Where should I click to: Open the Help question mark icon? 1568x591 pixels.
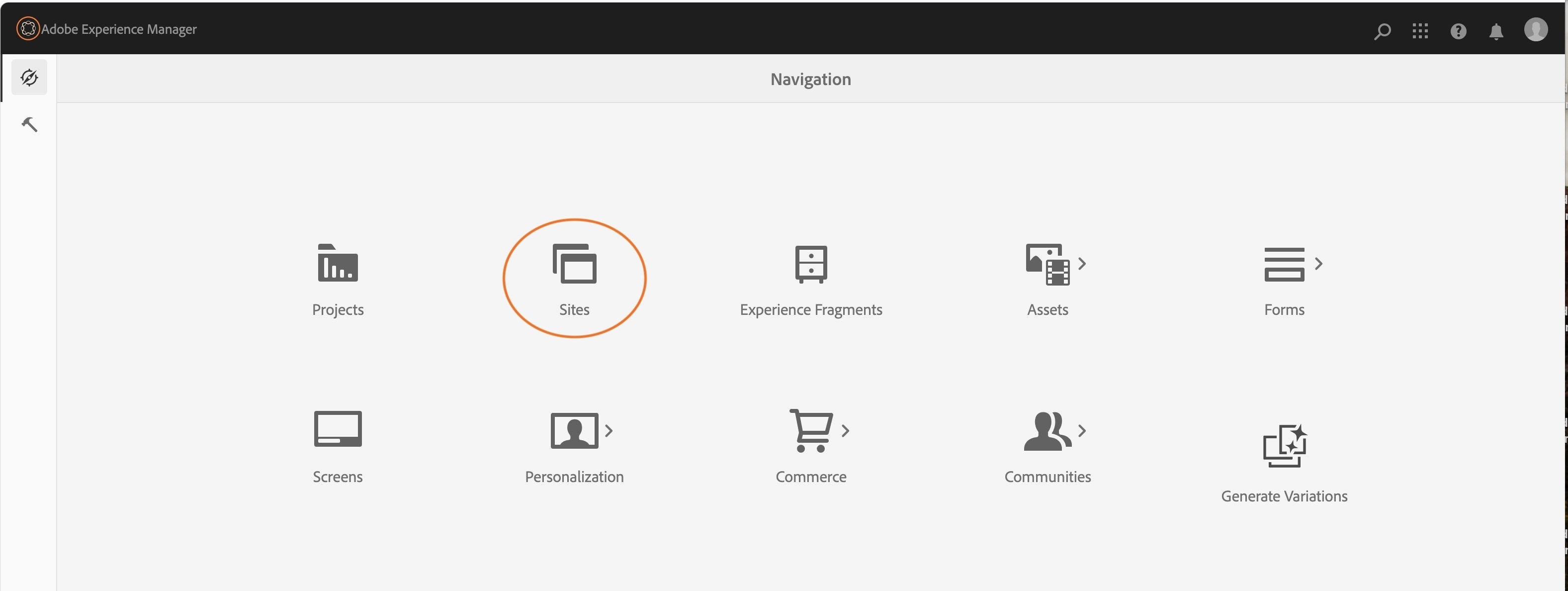click(1458, 30)
